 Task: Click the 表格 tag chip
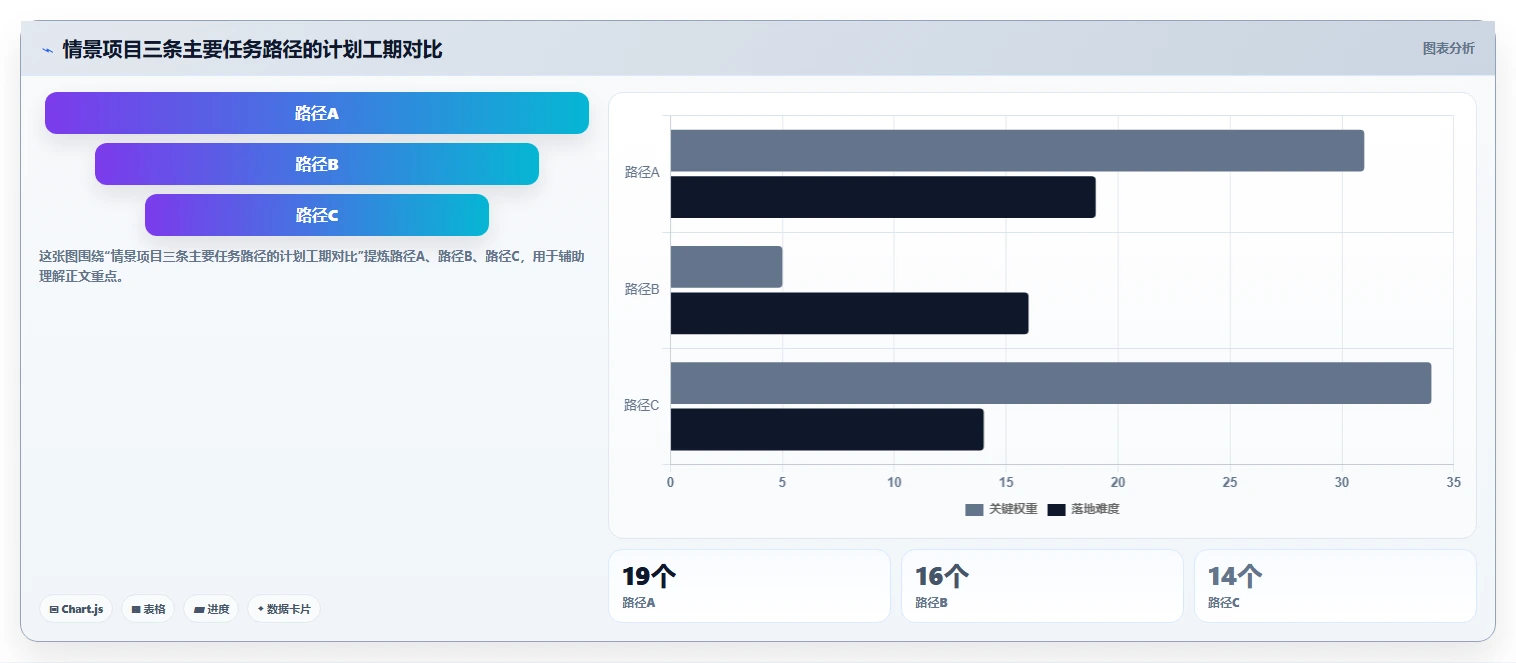[148, 609]
